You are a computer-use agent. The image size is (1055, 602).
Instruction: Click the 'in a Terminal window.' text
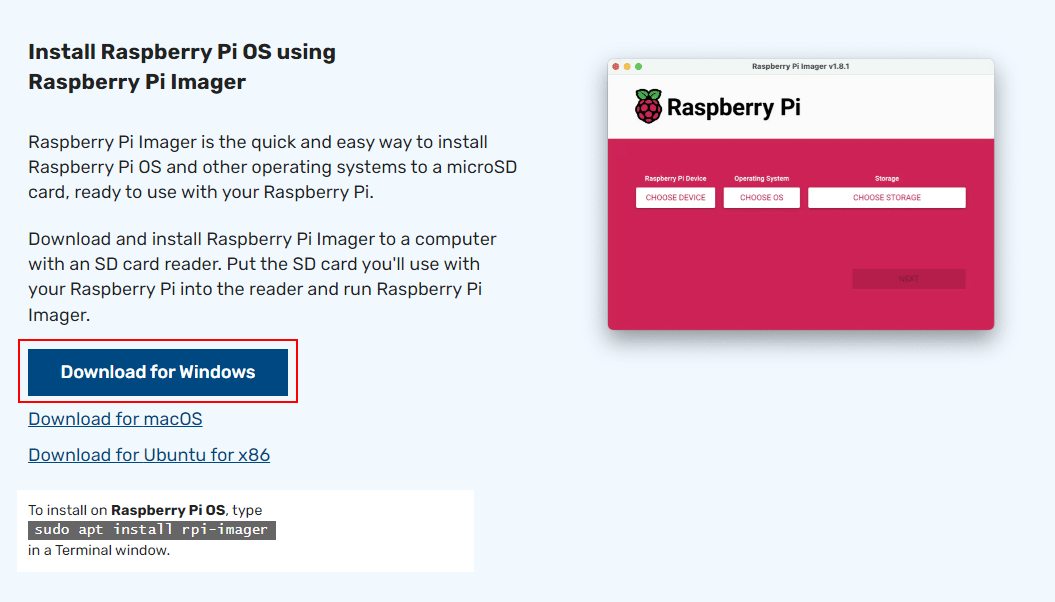99,550
